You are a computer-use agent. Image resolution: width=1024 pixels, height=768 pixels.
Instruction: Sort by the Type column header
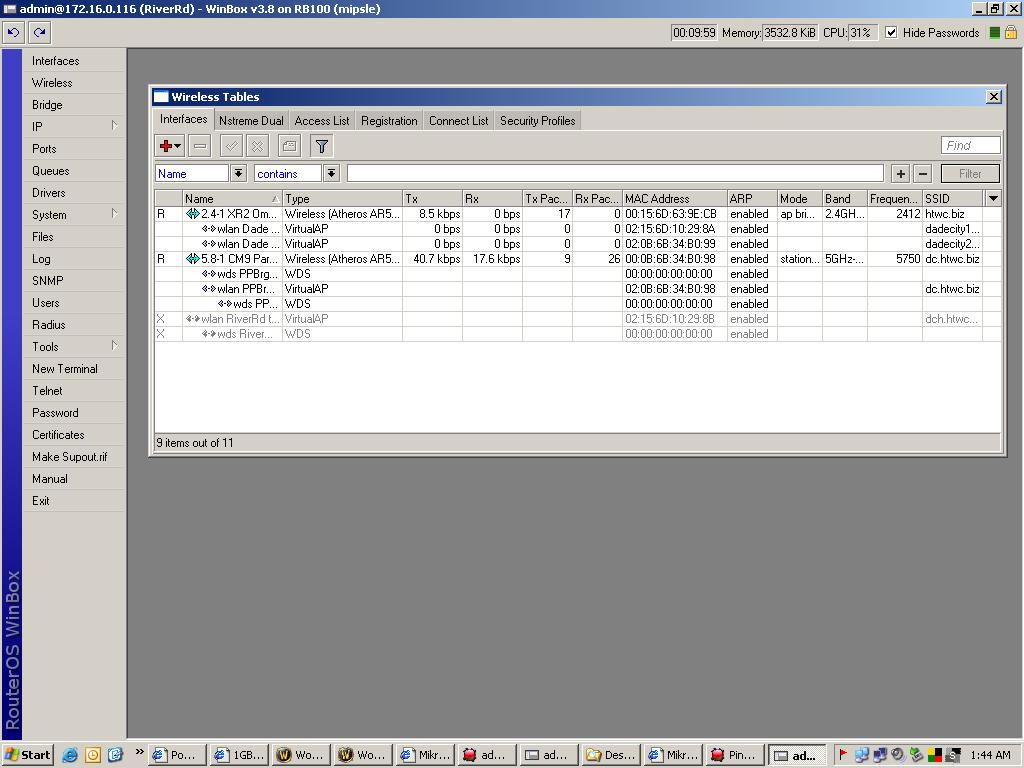click(342, 199)
